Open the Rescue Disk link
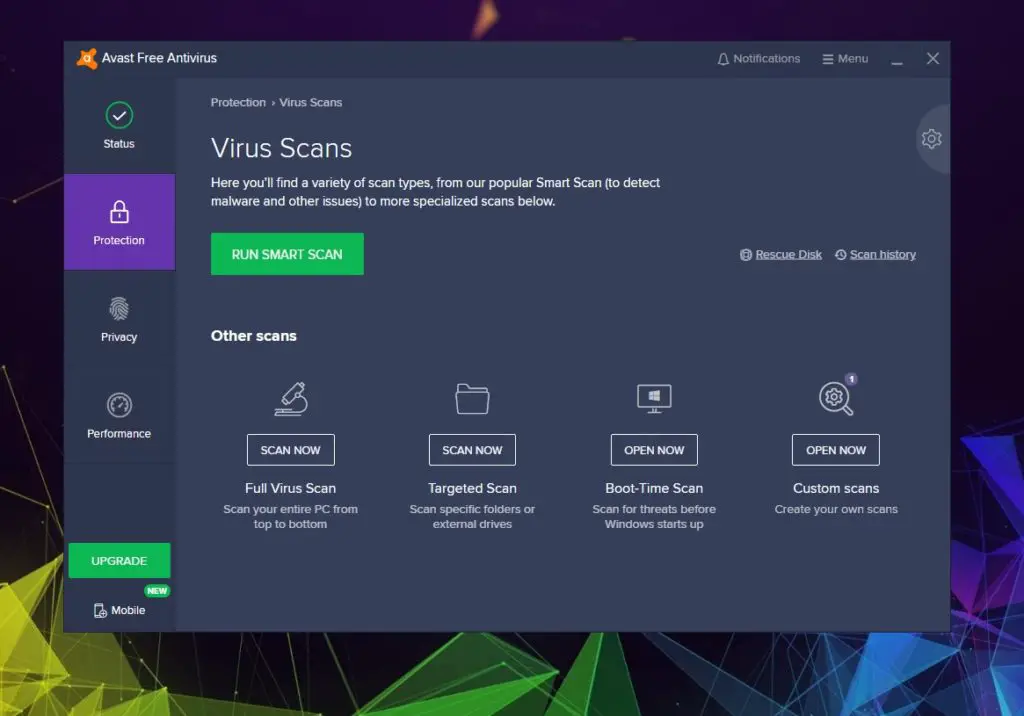 point(788,255)
